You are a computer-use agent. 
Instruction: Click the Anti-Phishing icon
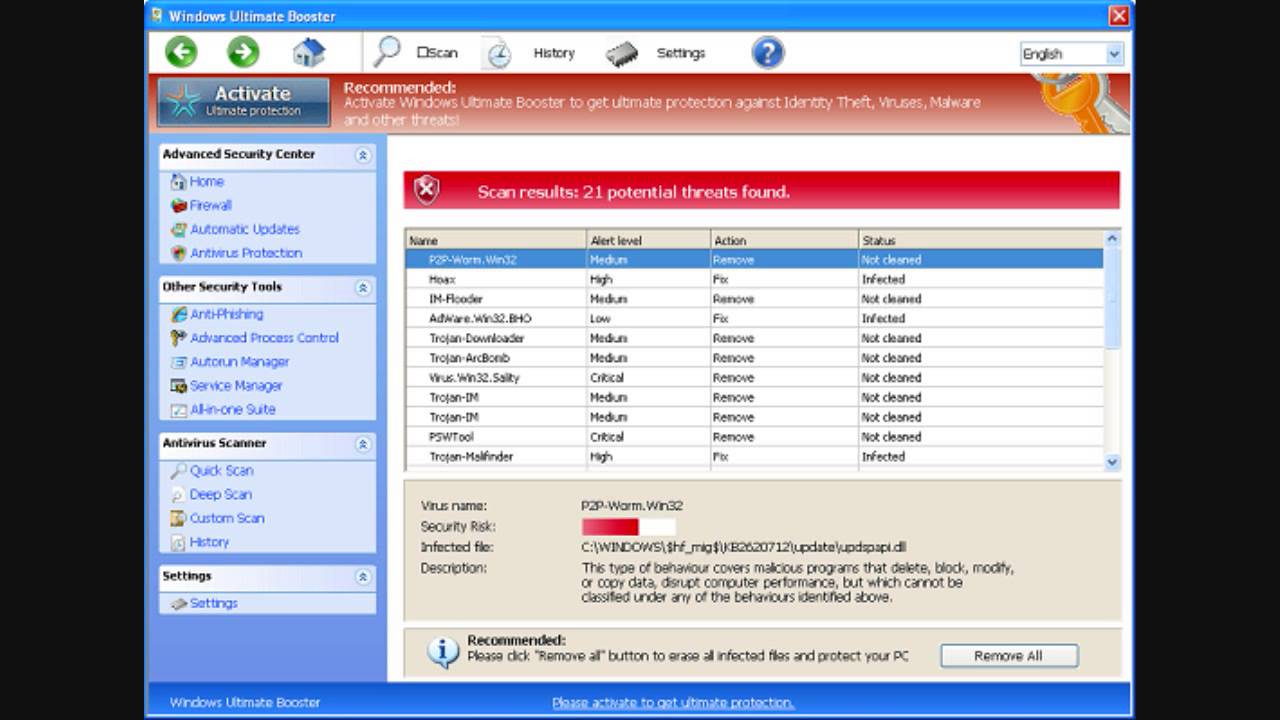tap(178, 314)
